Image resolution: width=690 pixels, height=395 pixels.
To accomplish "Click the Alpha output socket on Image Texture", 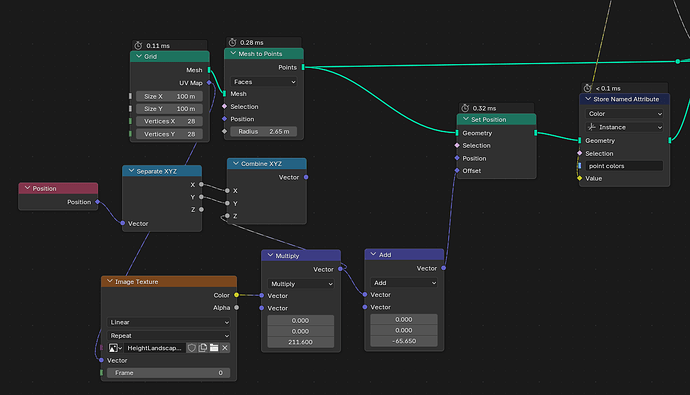I will 236,307.
